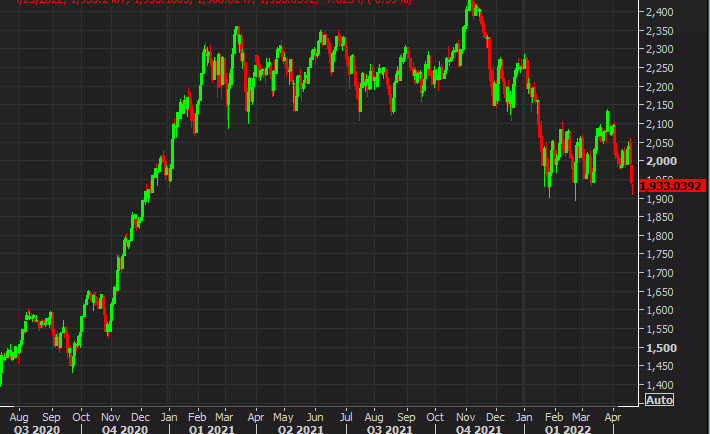Image resolution: width=710 pixels, height=434 pixels.
Task: Click the 2,400 price axis label
Action: pyautogui.click(x=657, y=12)
